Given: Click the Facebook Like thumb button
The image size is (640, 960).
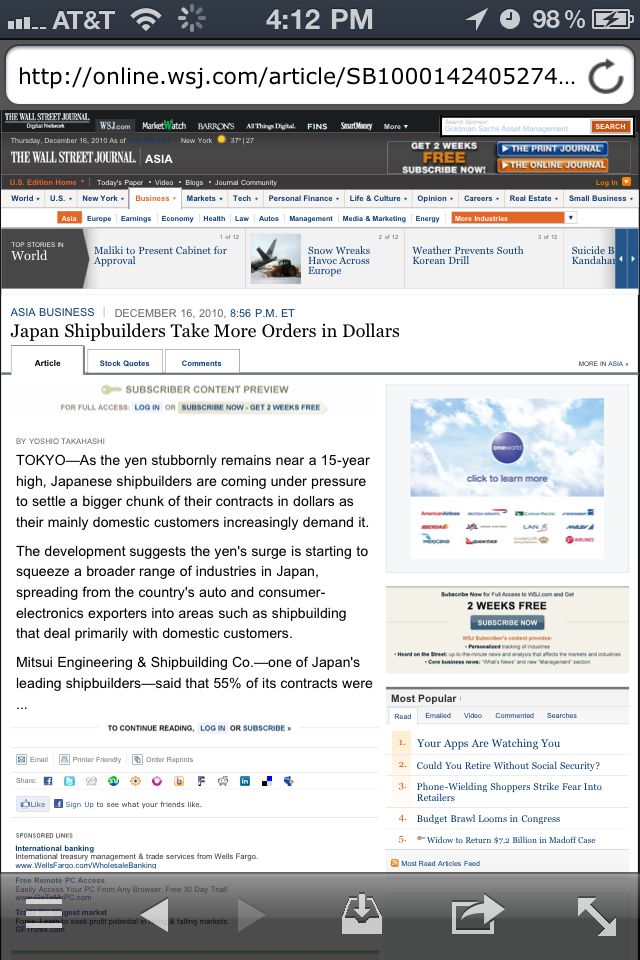Looking at the screenshot, I should 32,804.
